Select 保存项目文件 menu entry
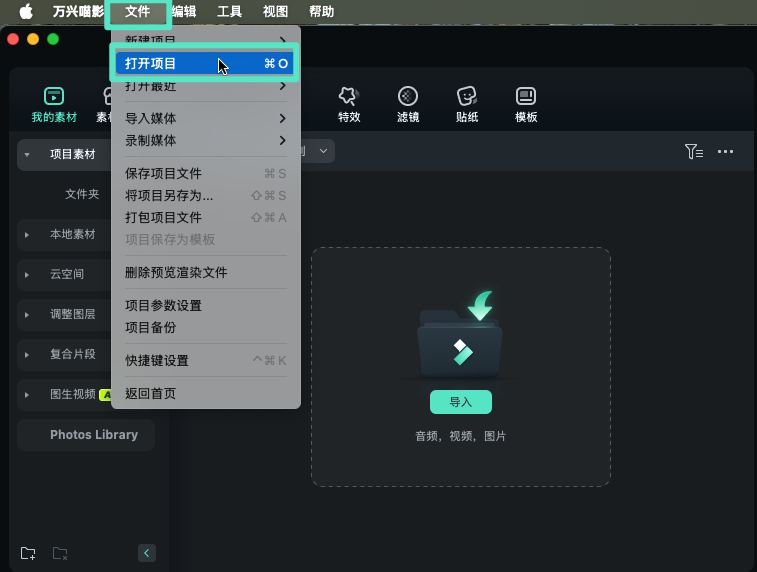The height and width of the screenshot is (572, 757). pyautogui.click(x=205, y=174)
